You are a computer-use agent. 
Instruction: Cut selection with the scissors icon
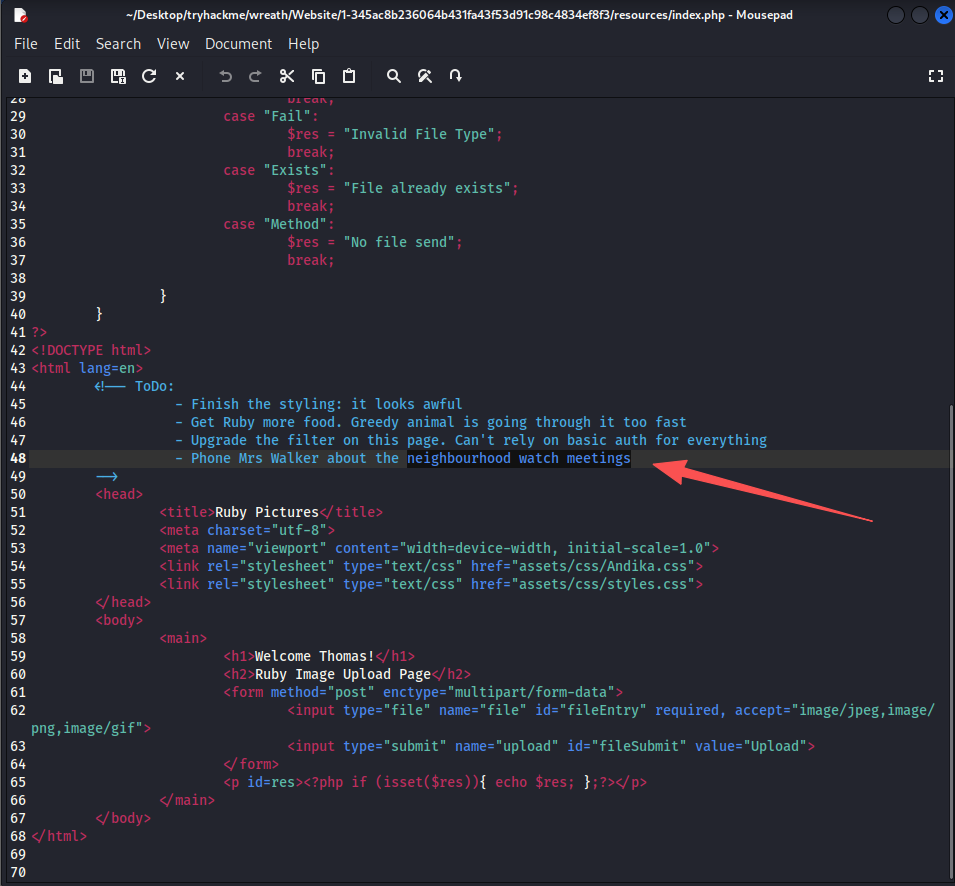pos(287,76)
